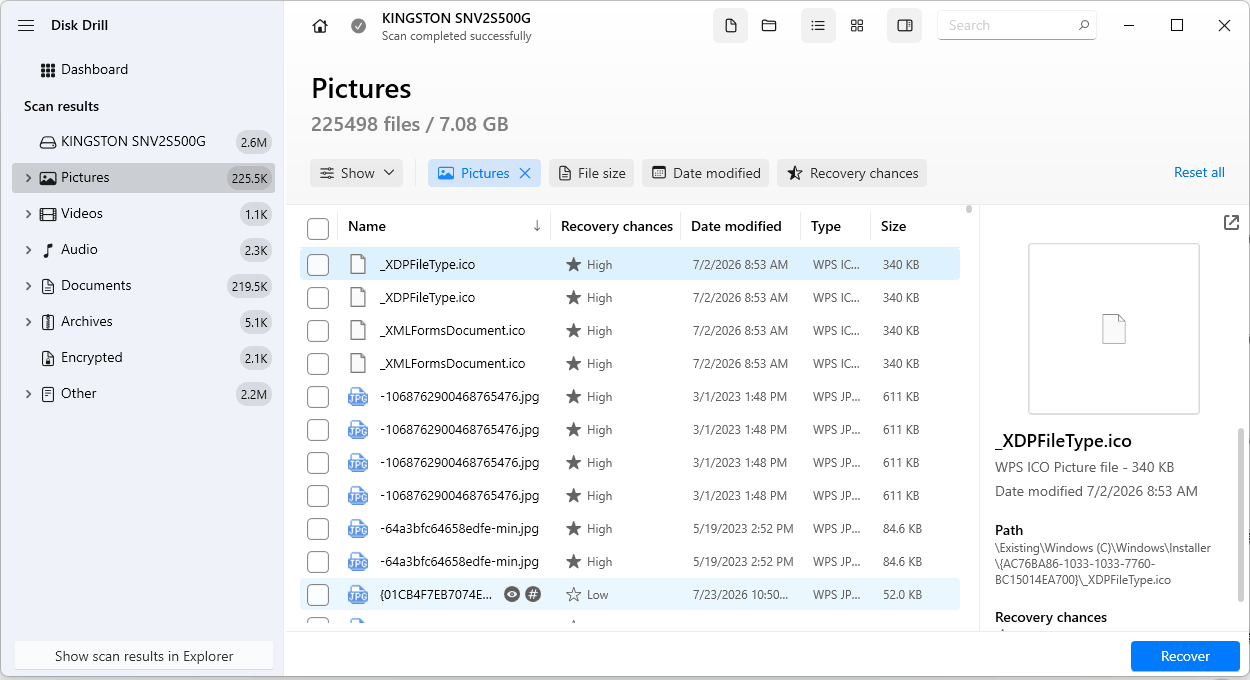Open the Show dropdown filter

[357, 173]
